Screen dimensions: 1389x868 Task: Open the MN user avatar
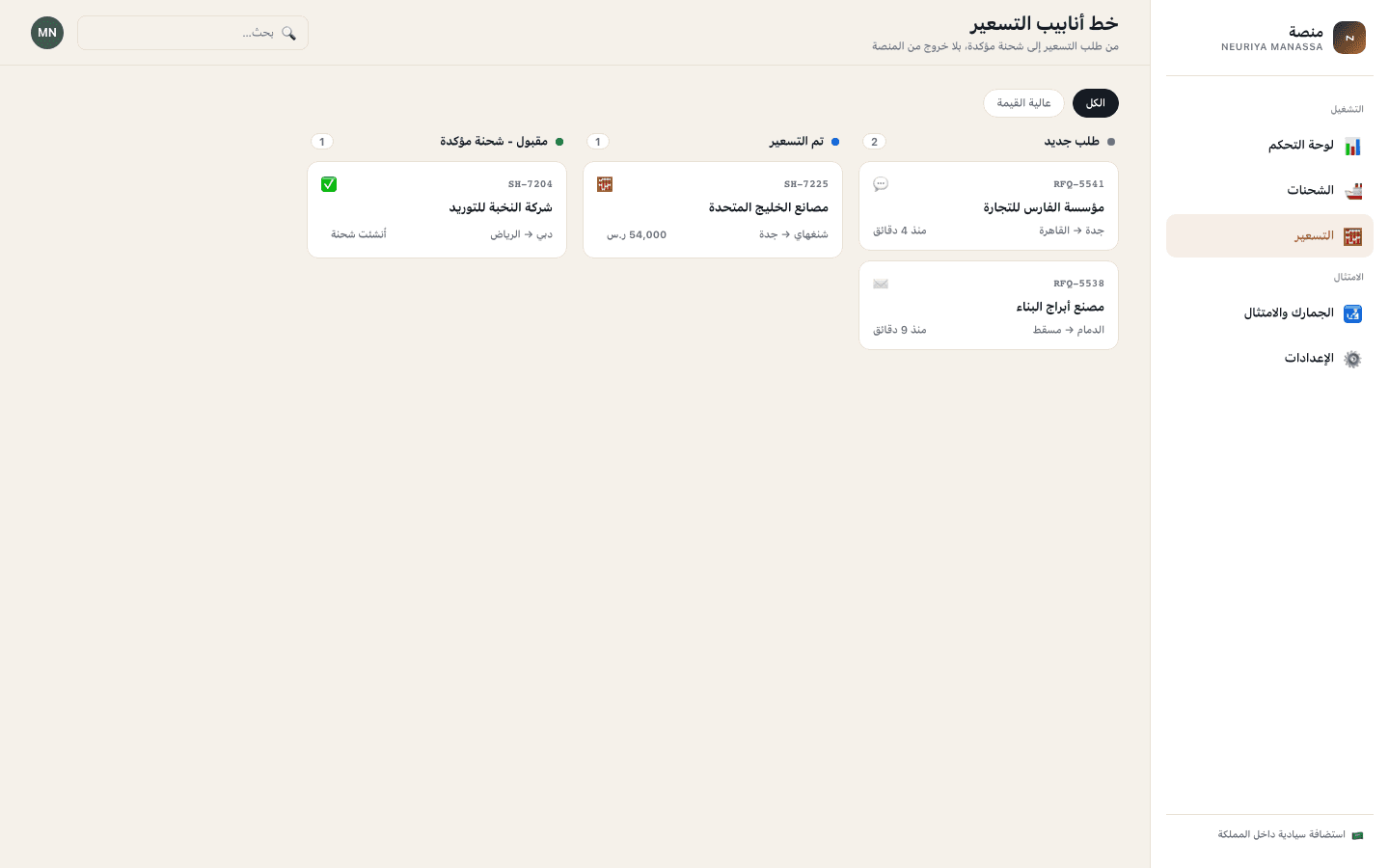click(47, 33)
